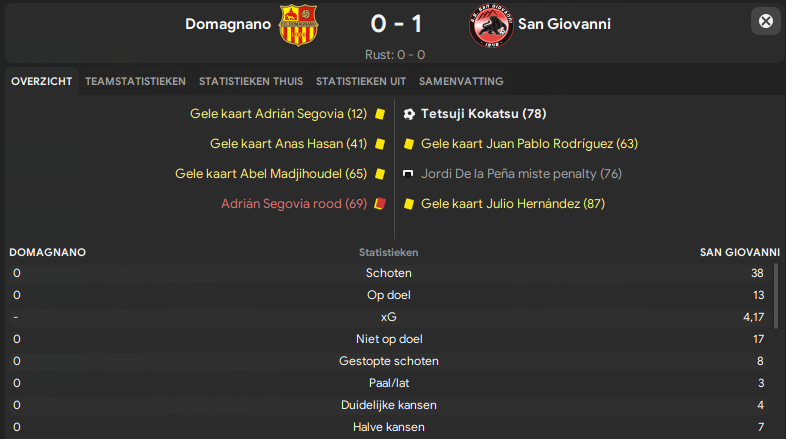Click the statistics list scrollbar

[776, 296]
